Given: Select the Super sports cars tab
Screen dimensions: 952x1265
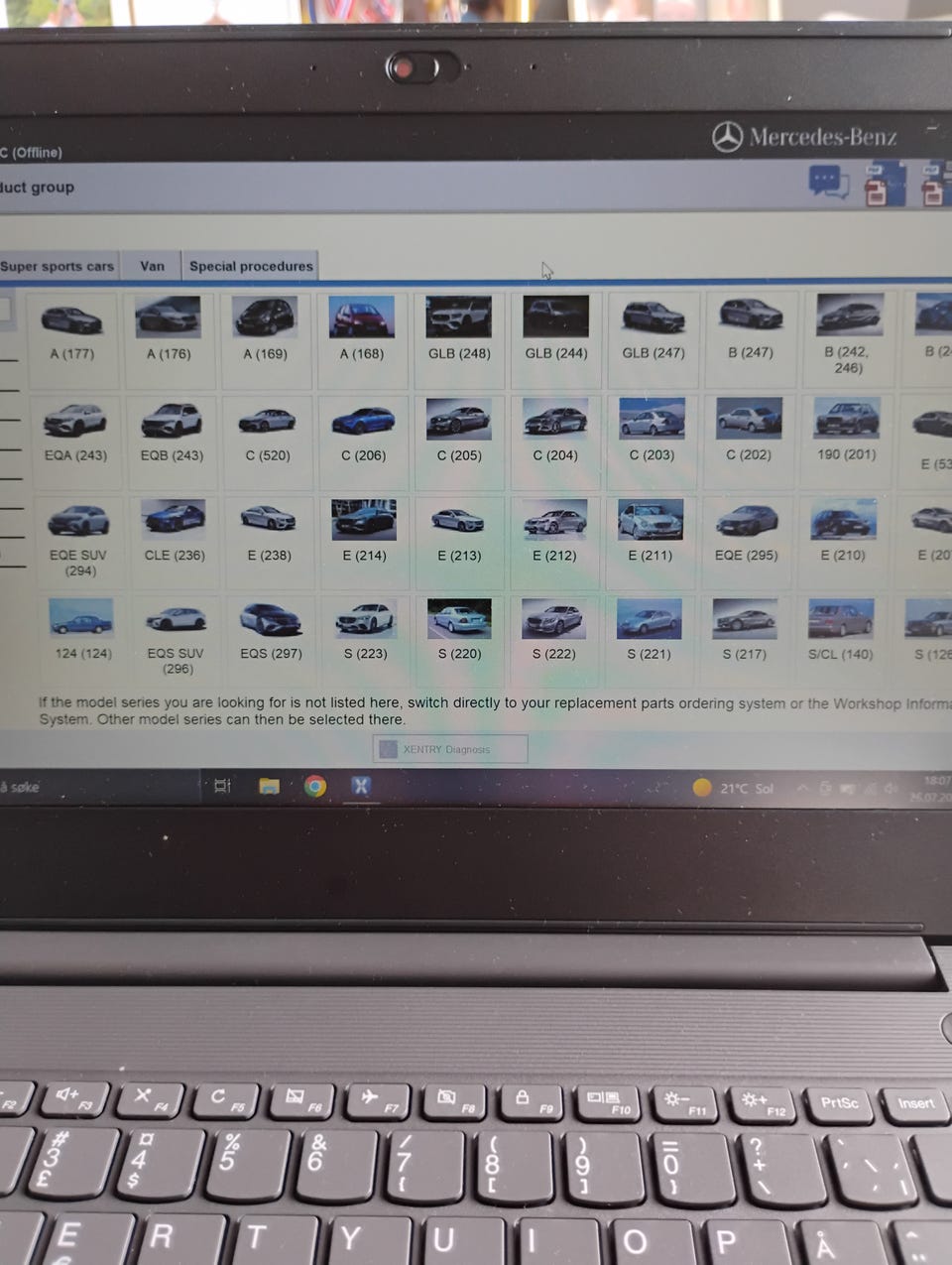Looking at the screenshot, I should pos(58,266).
